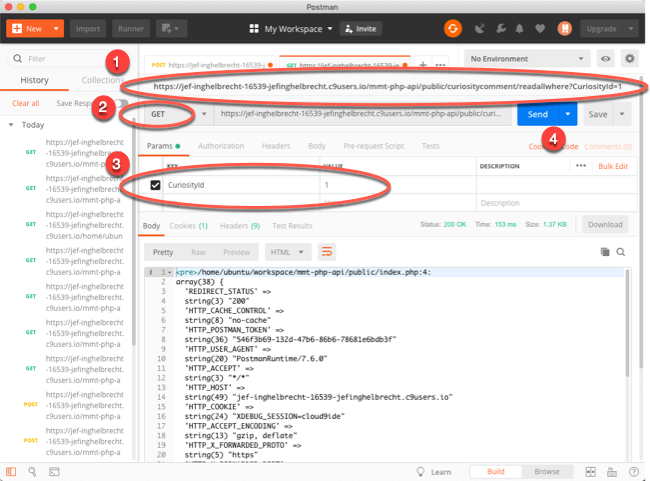Open the satellite capture requests icon

(x=480, y=29)
